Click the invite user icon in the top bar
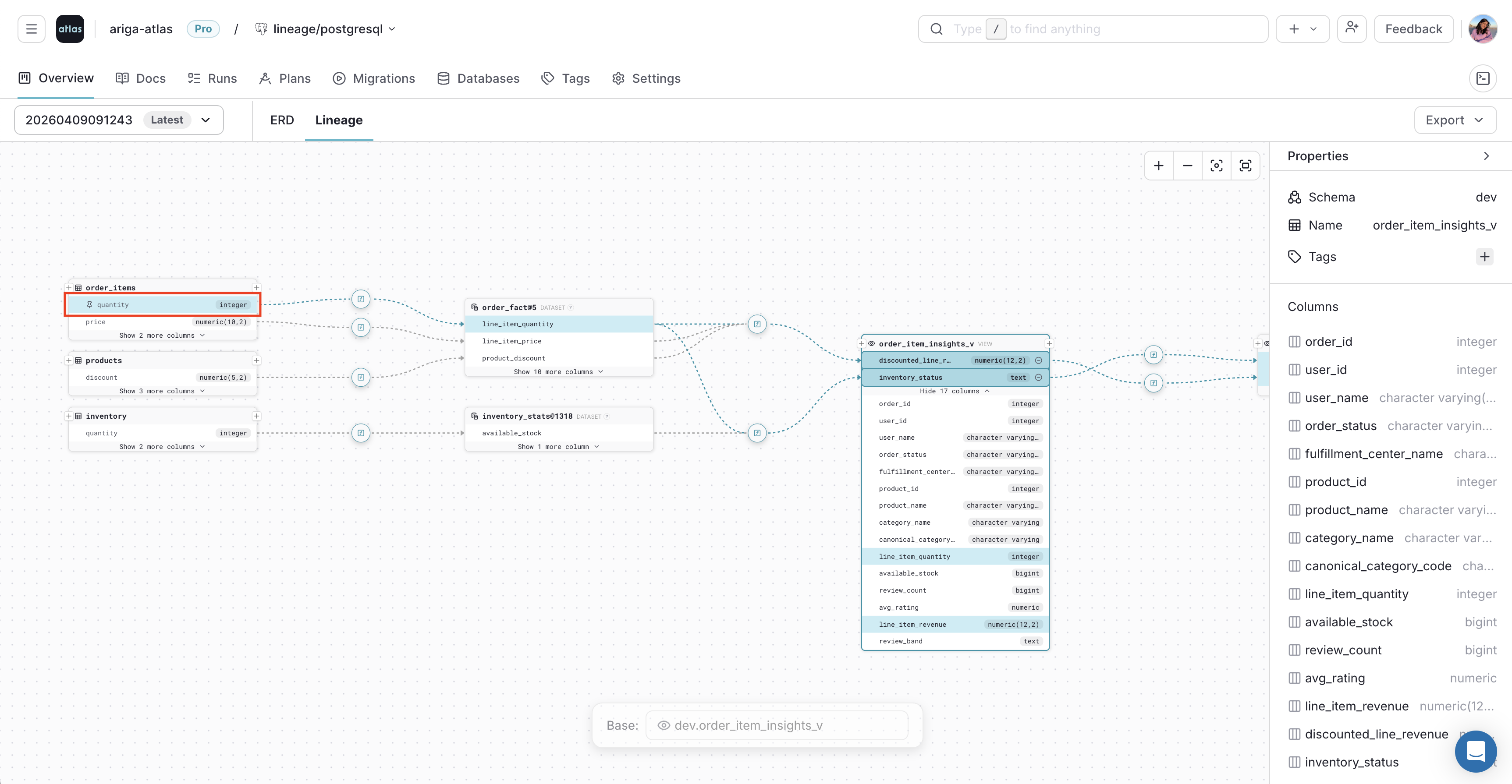The width and height of the screenshot is (1512, 784). [x=1352, y=28]
